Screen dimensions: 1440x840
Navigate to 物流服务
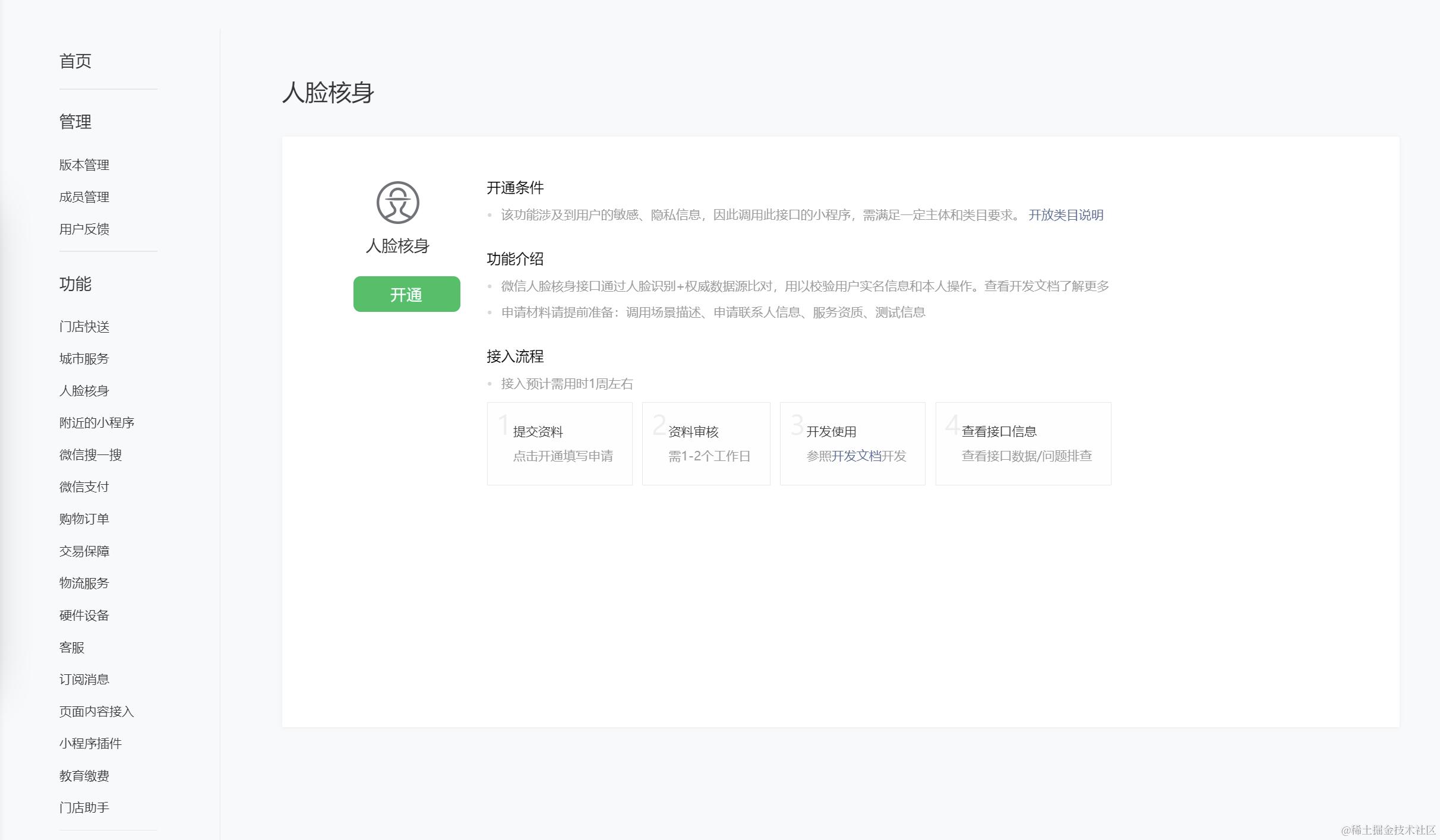pos(84,583)
